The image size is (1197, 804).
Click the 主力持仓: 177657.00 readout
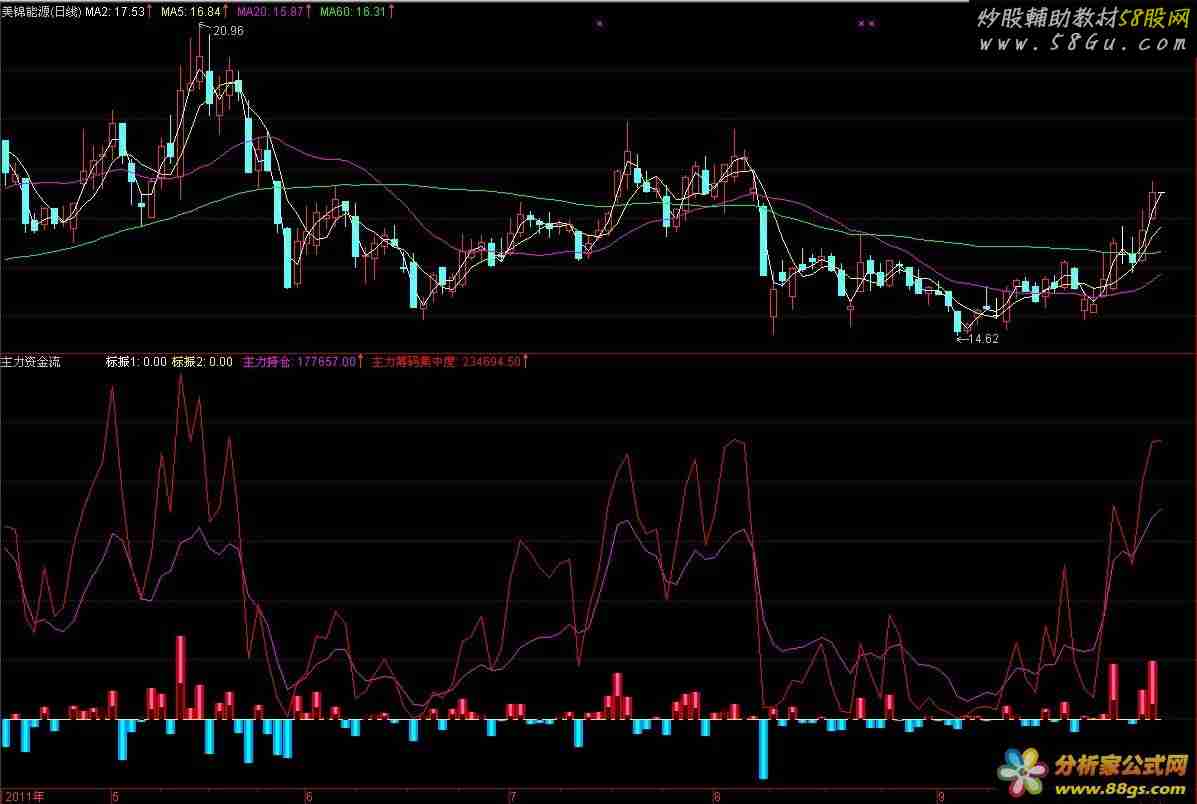(x=299, y=362)
